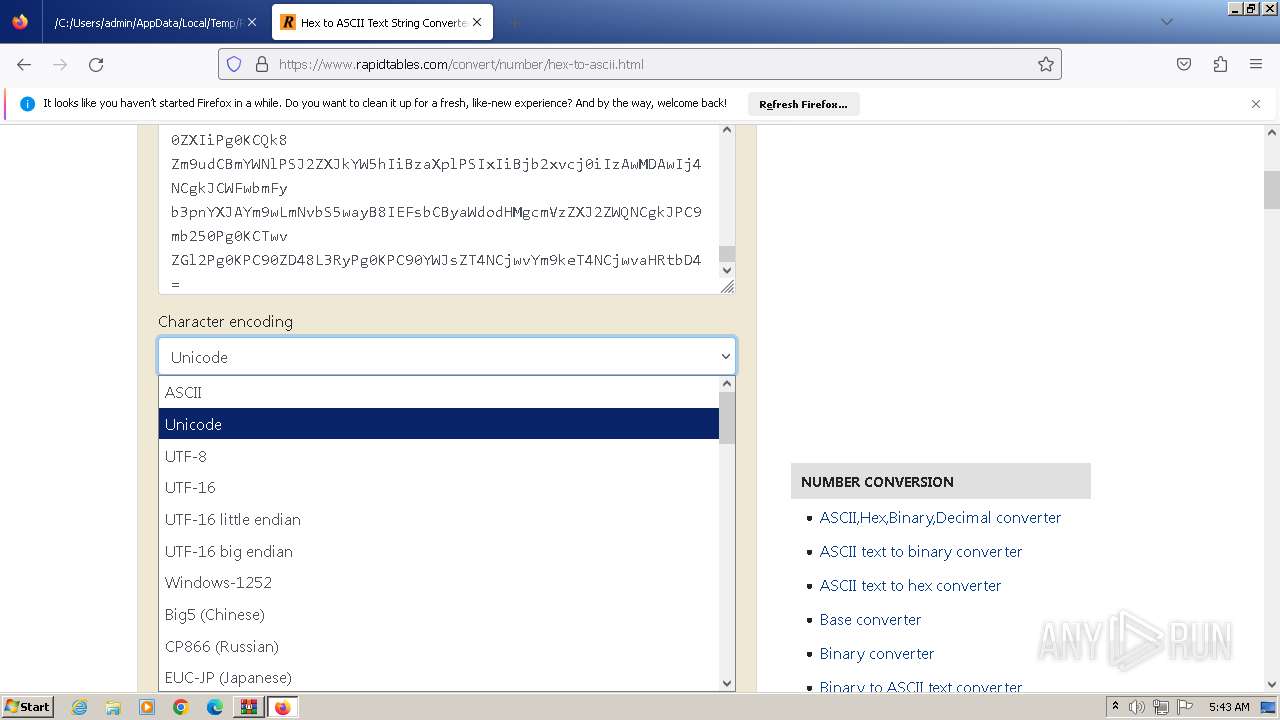The image size is (1280, 720).
Task: Click the Firefox View pinned icon
Action: pos(20,22)
